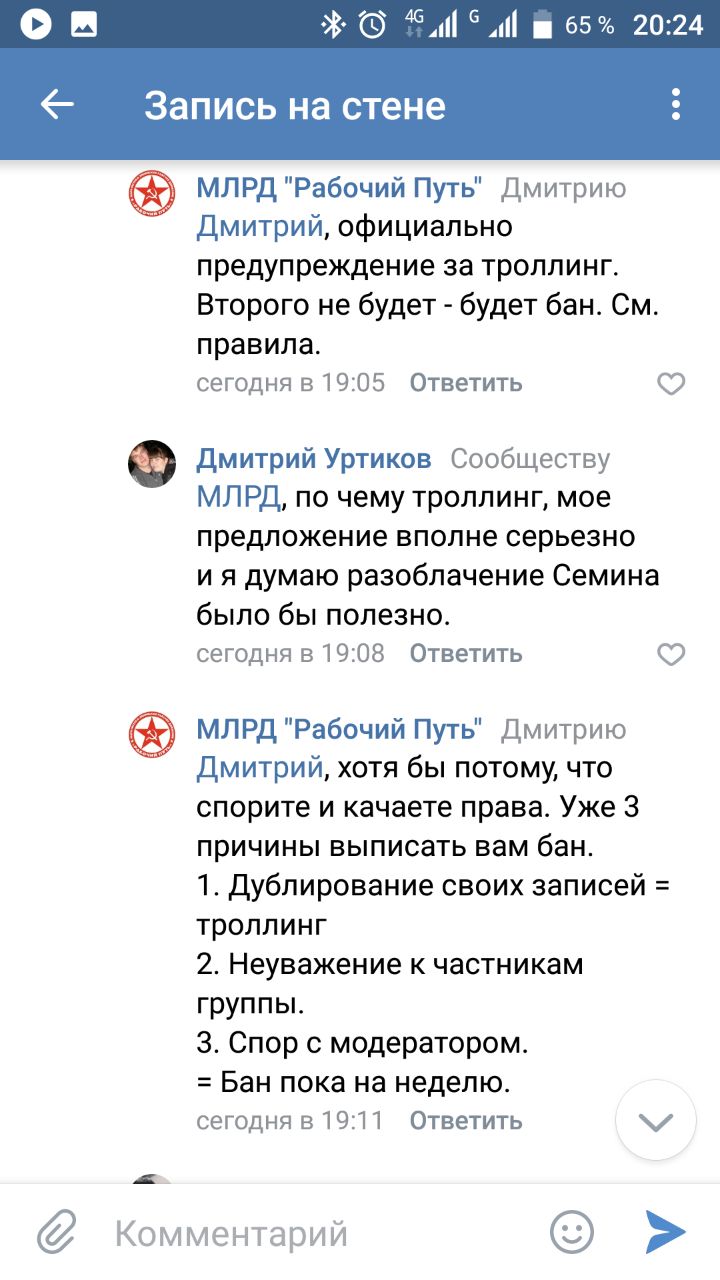
Task: Open the three-dot overflow menu
Action: point(676,105)
